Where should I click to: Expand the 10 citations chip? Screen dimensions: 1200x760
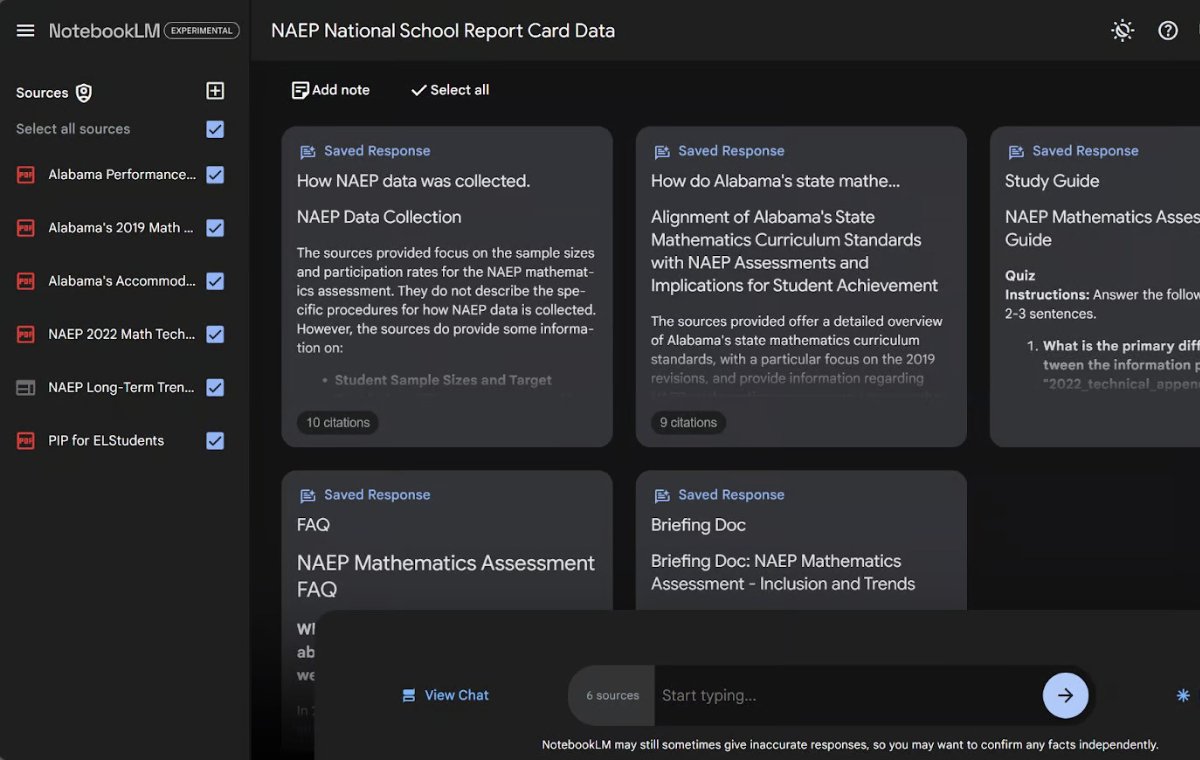point(337,422)
